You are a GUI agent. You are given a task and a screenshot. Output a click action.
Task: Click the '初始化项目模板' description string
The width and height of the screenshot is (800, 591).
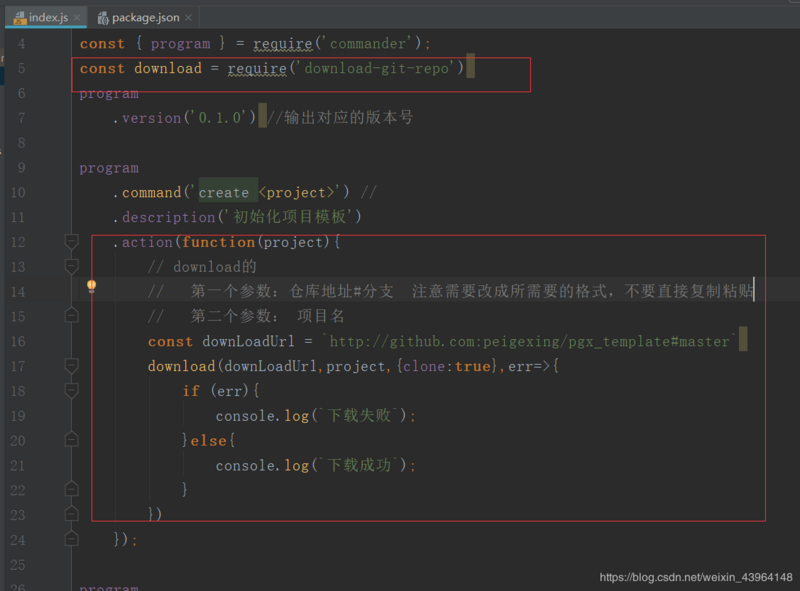click(290, 217)
